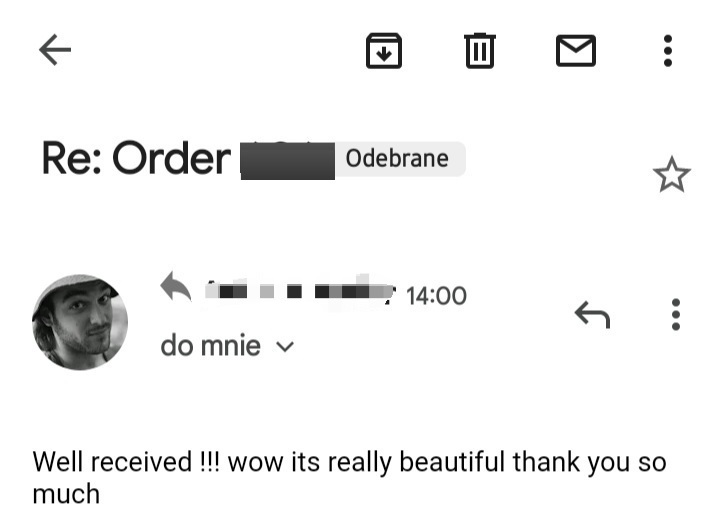Screen dimensions: 720x532
Task: Tap the word "much" on the last line
Action: coord(66,494)
